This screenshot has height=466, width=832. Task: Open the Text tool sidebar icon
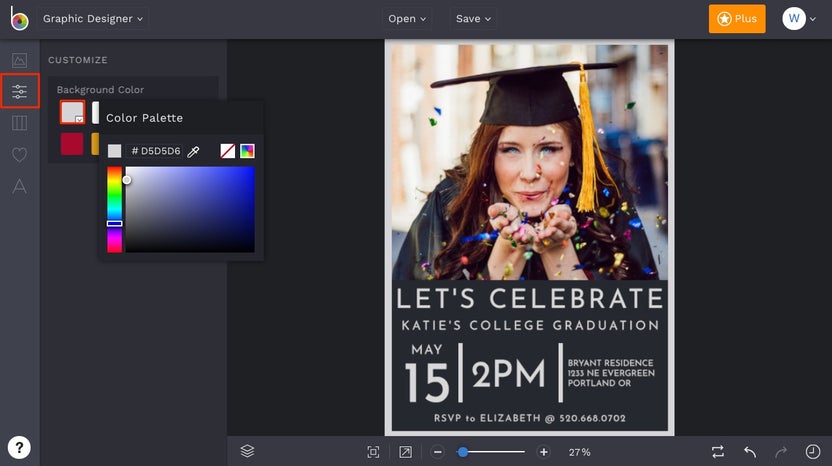(x=19, y=186)
